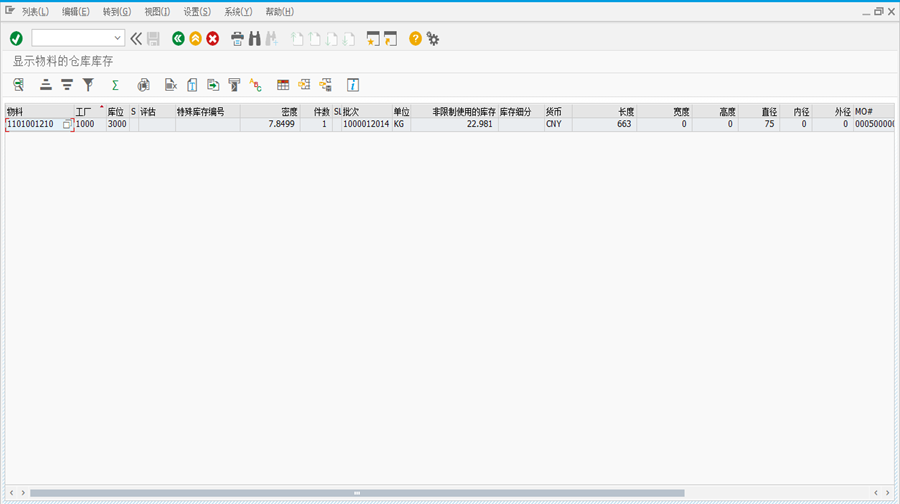Select batch cell 1000012014
The width and height of the screenshot is (900, 504).
[366, 124]
